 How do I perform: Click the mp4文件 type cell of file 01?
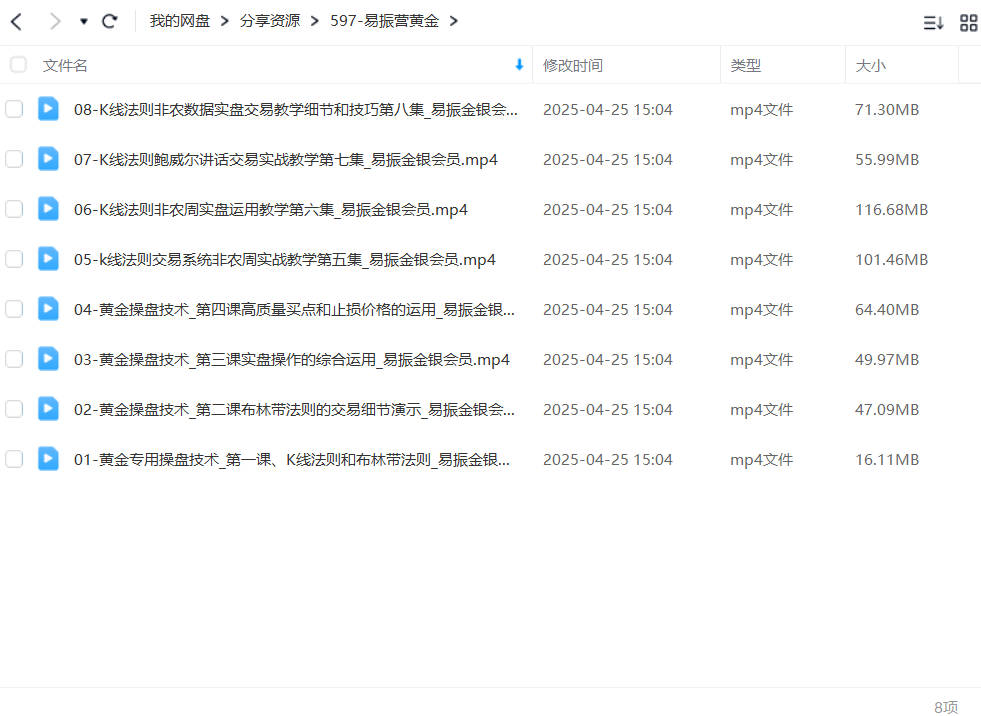[761, 460]
